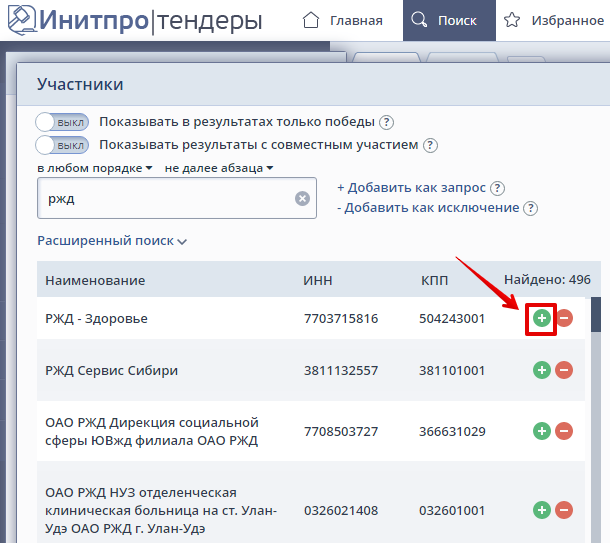
Task: Open the 'не далее абзаца' dropdown
Action: pyautogui.click(x=219, y=168)
